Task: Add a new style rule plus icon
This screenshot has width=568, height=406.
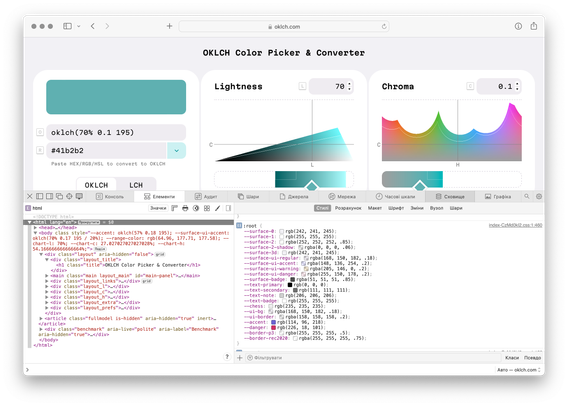Action: tap(239, 358)
